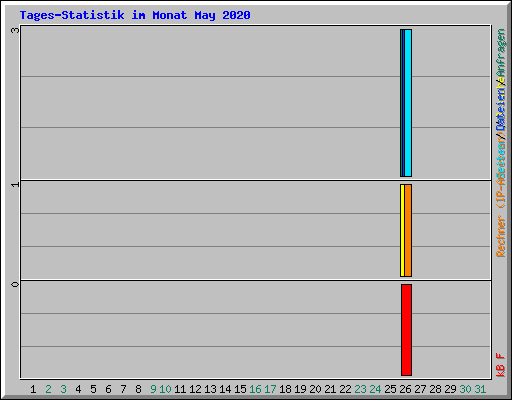
Task: Click day 20 on the x-axis
Action: (x=315, y=389)
